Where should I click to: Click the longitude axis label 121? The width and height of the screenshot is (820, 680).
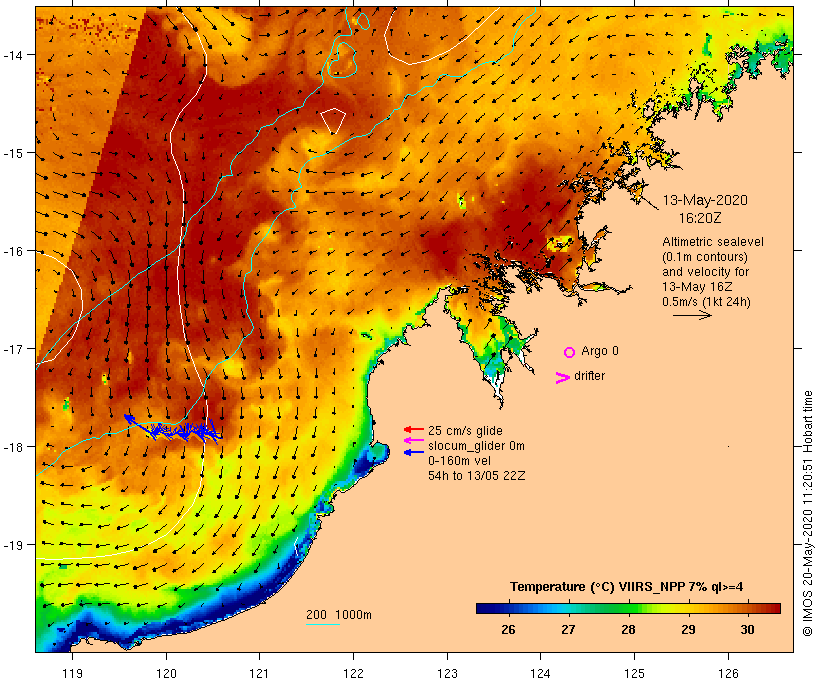point(259,674)
